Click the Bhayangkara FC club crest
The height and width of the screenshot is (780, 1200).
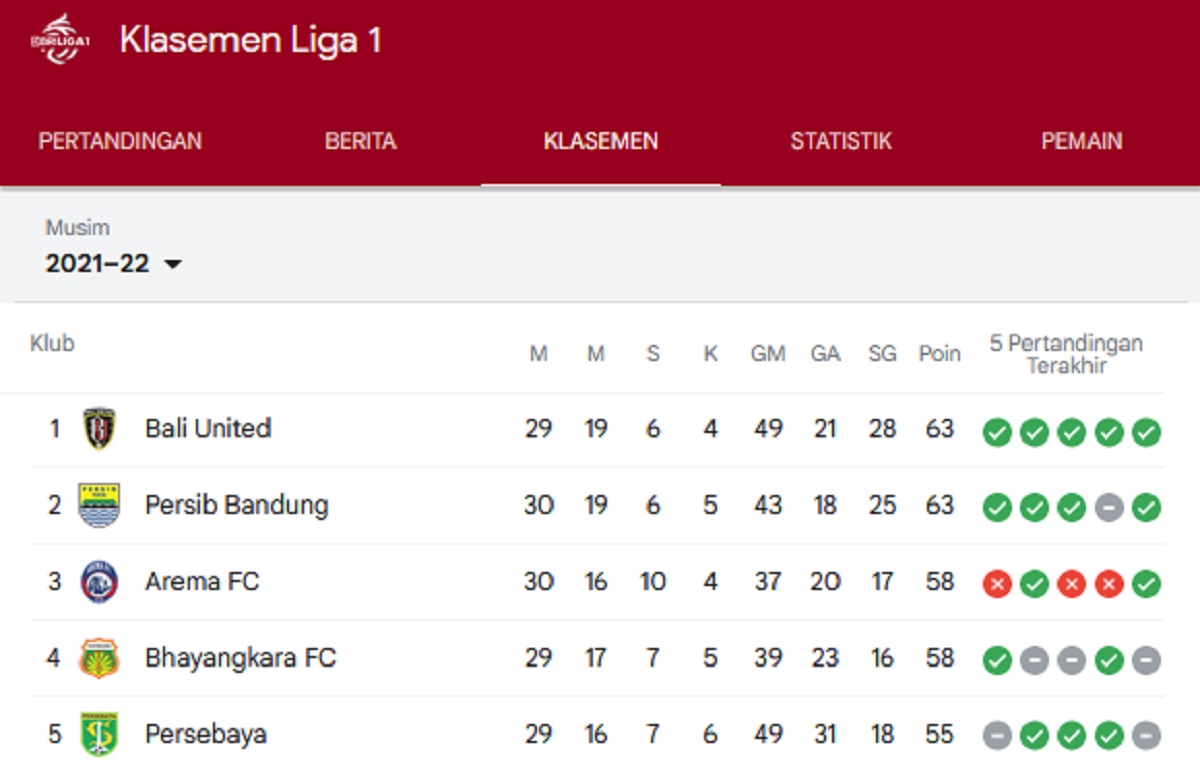click(99, 658)
